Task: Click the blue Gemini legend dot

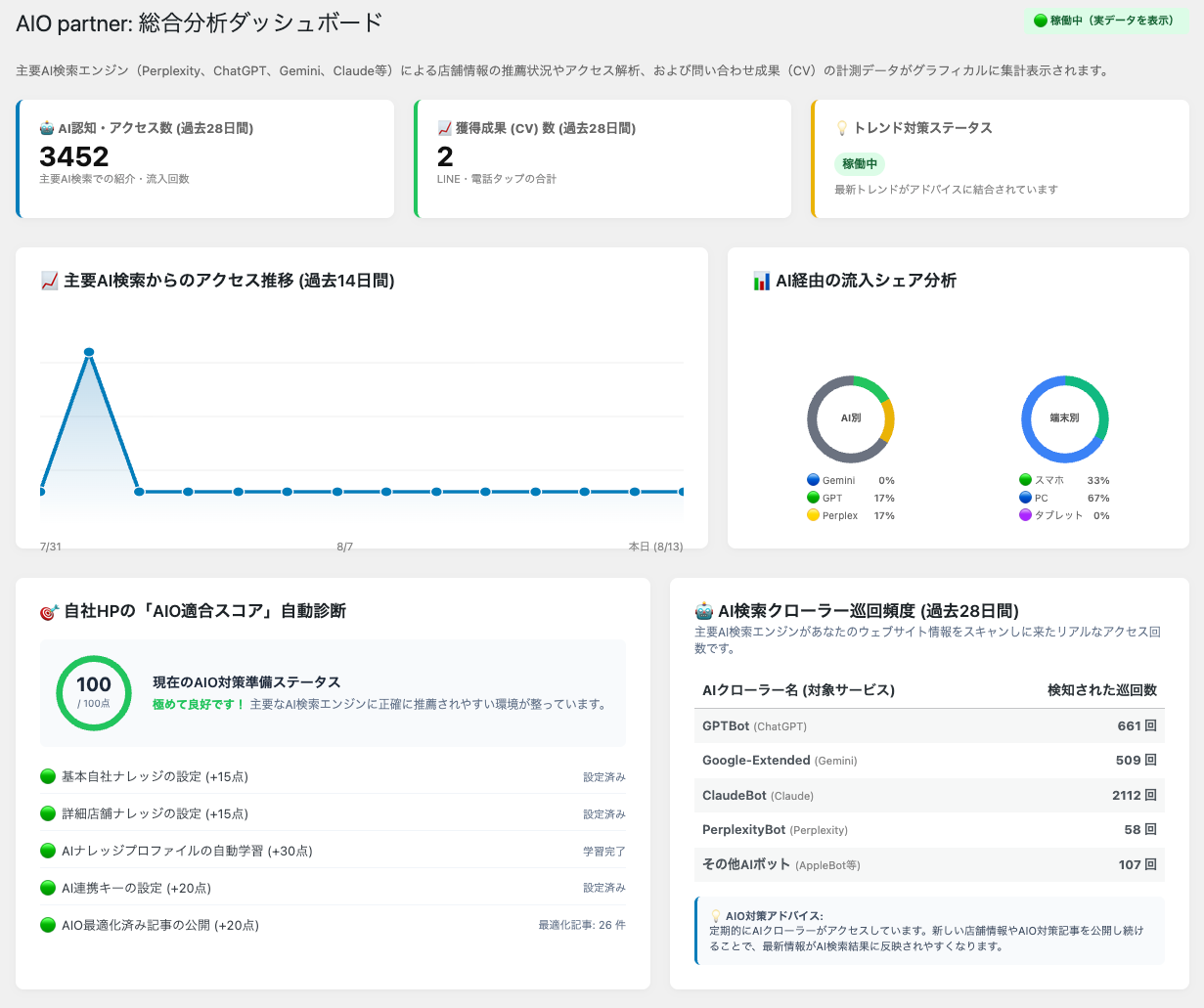Action: (813, 480)
